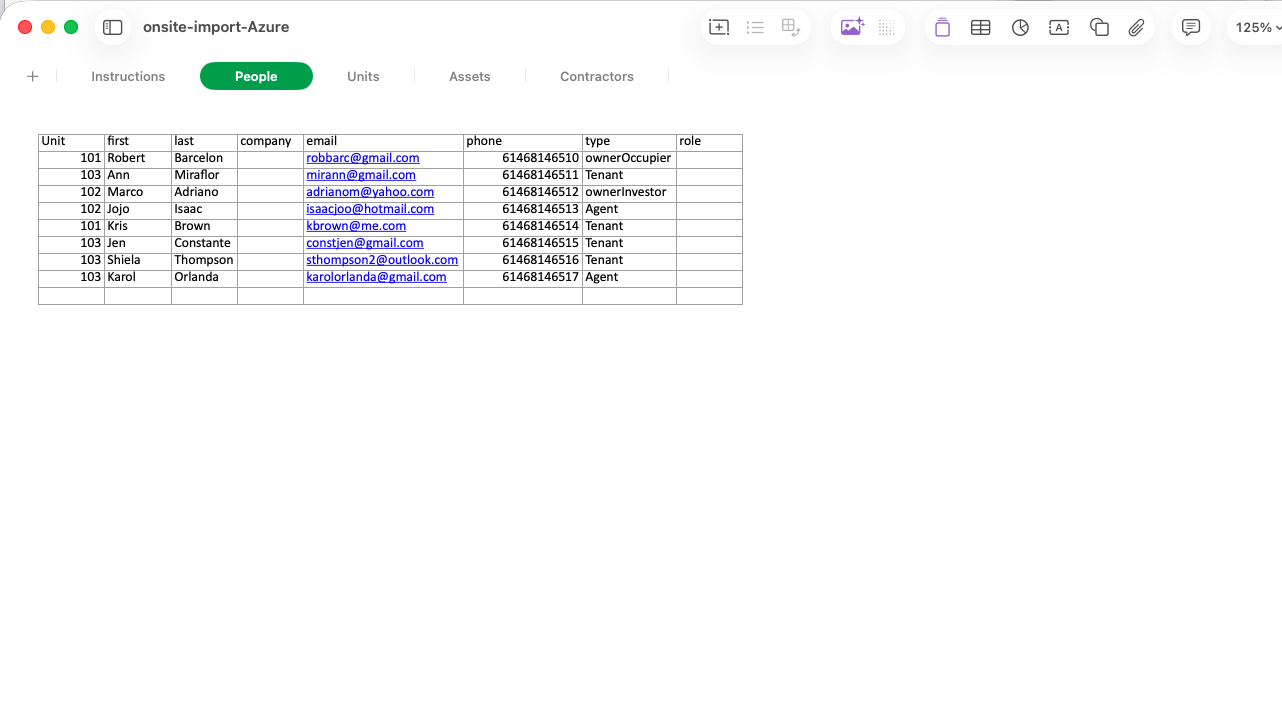Open link constjen@gmail.com
This screenshot has width=1282, height=721.
365,243
